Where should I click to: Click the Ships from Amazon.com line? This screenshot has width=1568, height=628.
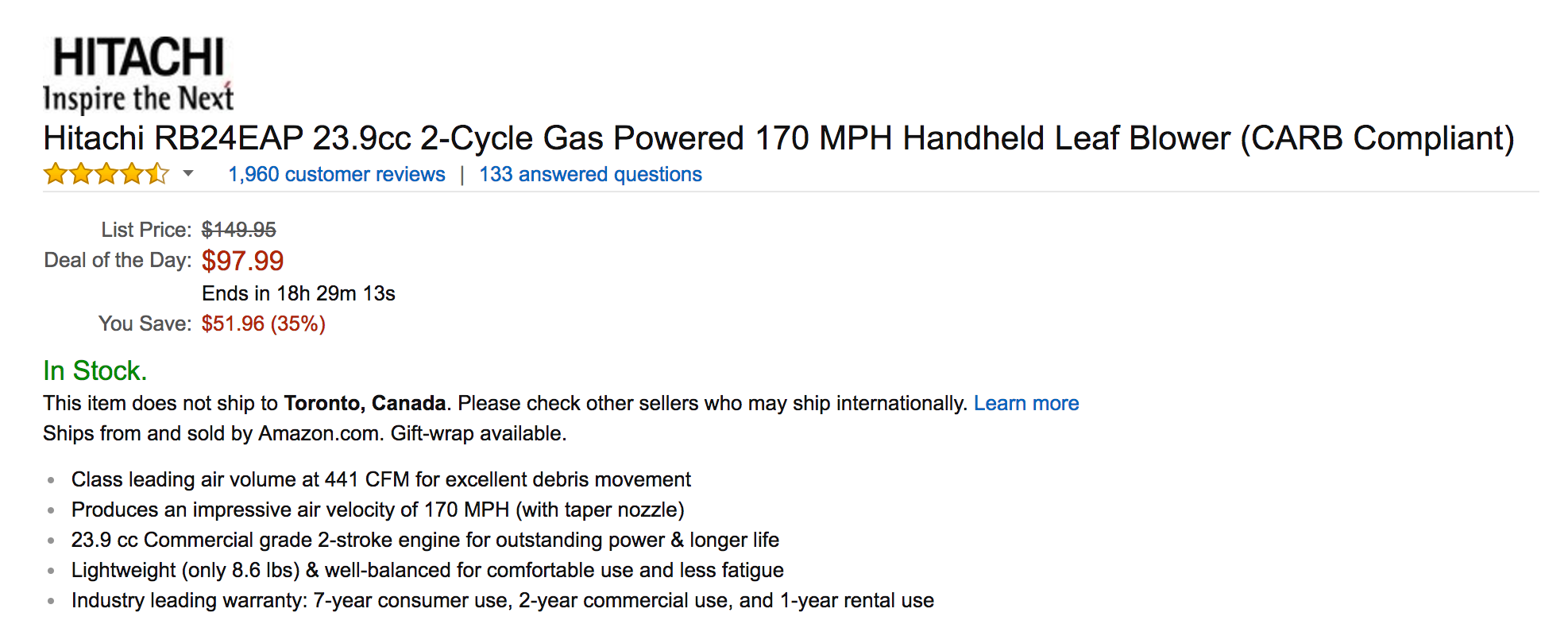tap(304, 433)
